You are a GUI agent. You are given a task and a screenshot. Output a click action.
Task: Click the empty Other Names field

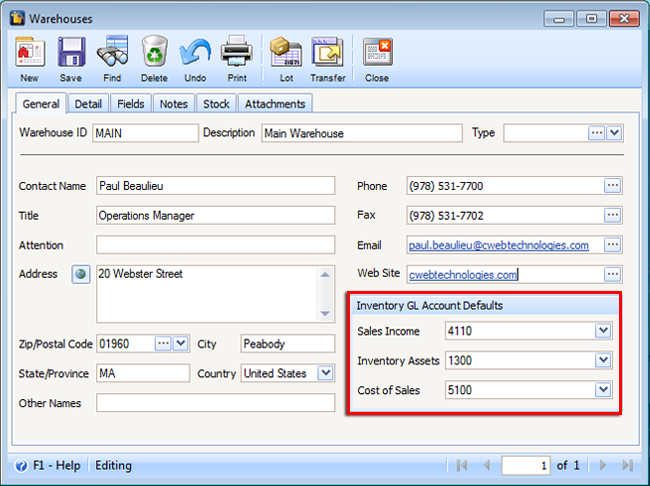(216, 403)
